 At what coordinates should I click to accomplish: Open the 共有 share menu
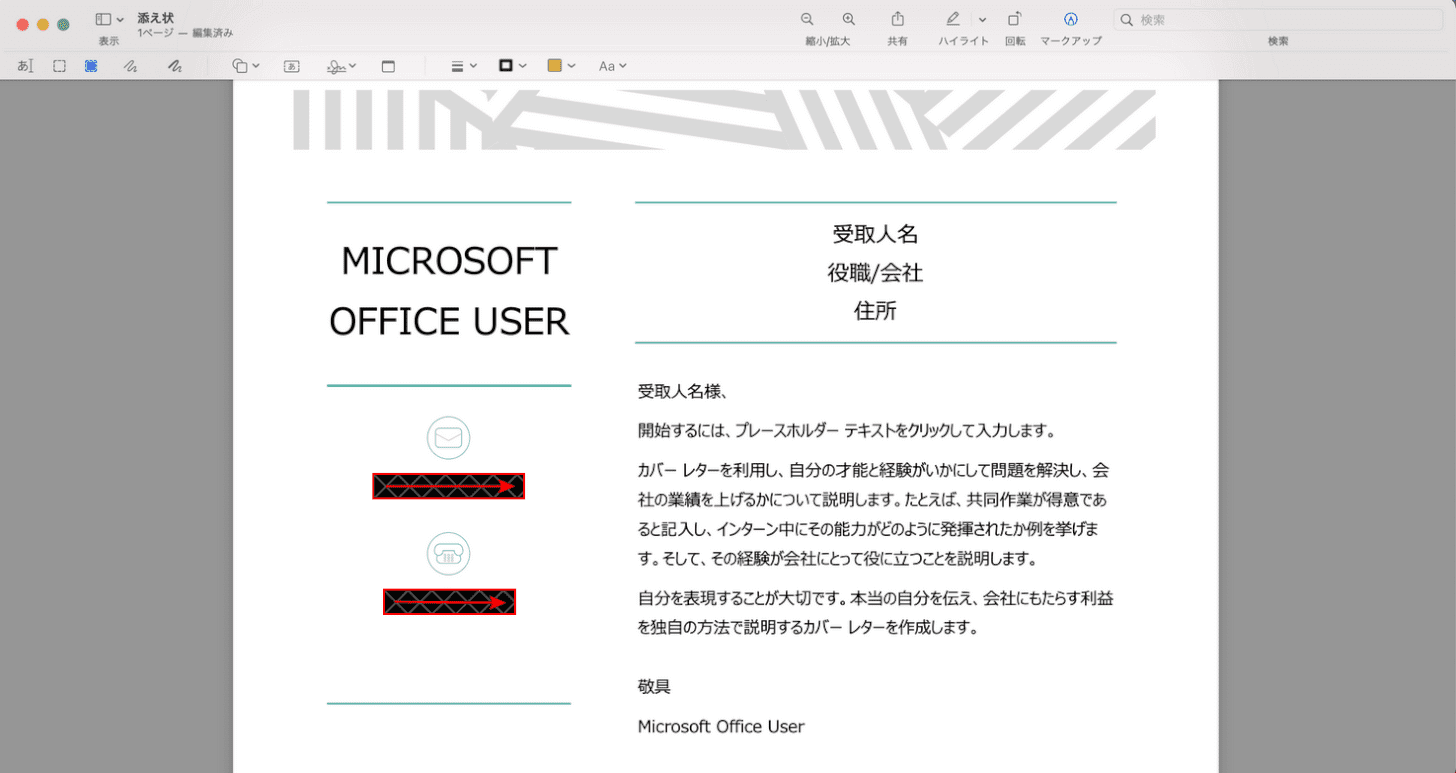click(x=898, y=19)
